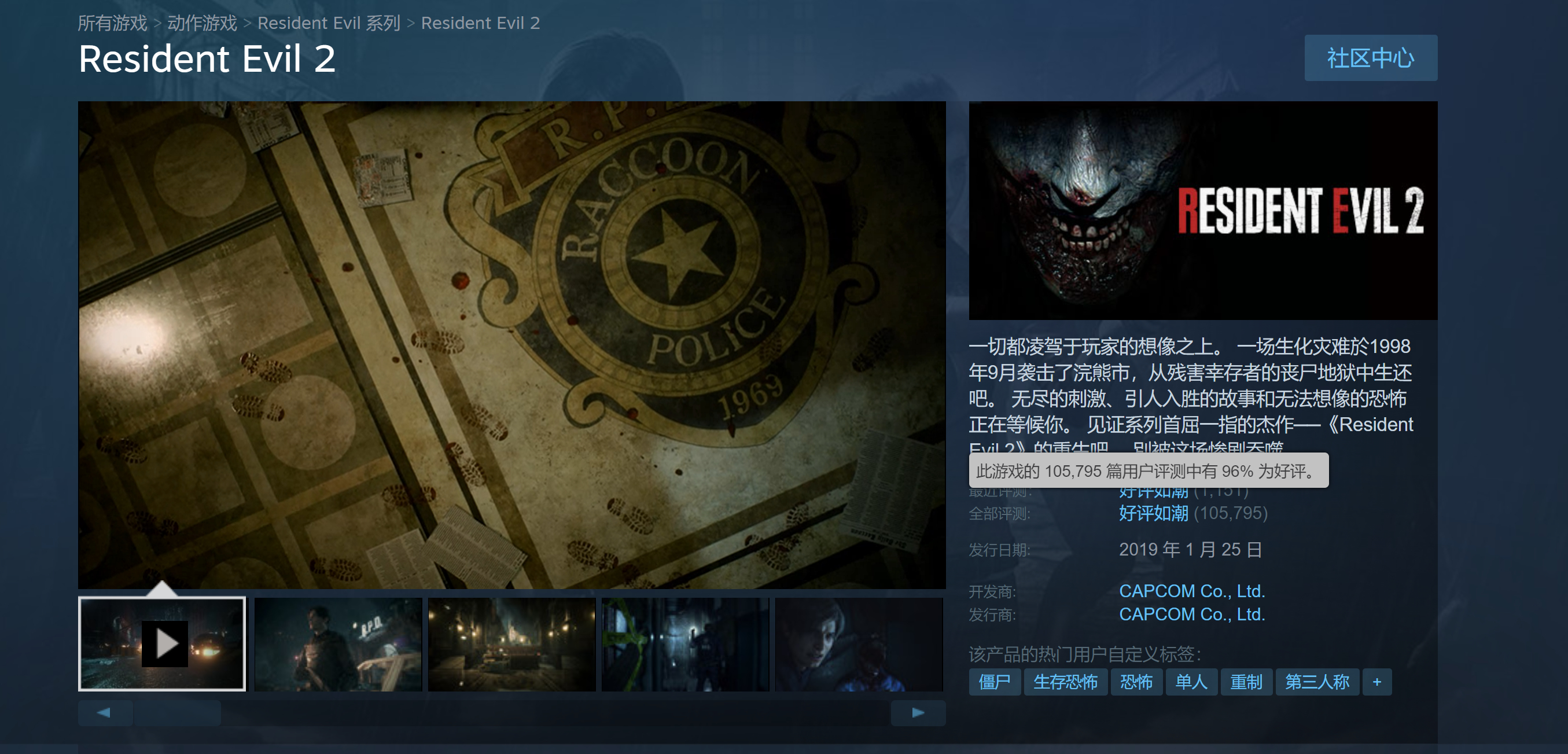Click the Resident Evil 2 page title

coord(207,59)
